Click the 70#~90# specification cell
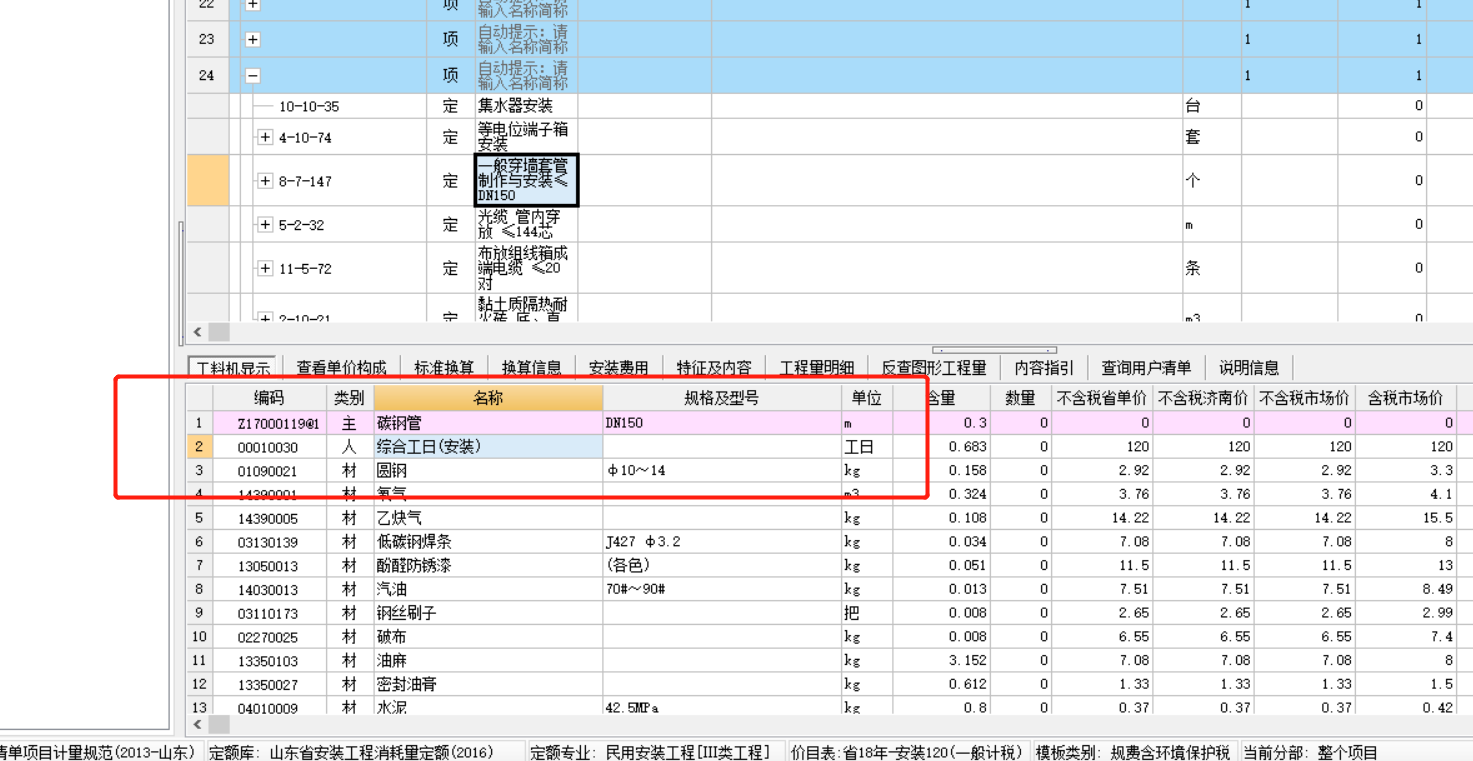Image resolution: width=1473 pixels, height=761 pixels. (x=721, y=589)
